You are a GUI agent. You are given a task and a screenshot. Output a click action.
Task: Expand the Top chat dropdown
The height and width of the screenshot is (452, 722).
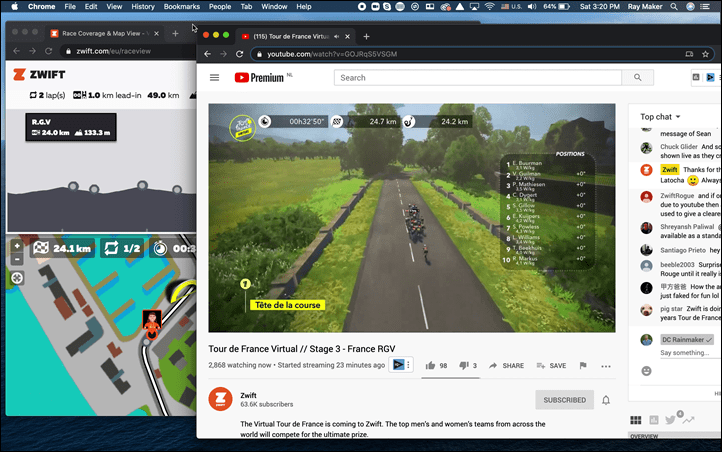tap(660, 116)
